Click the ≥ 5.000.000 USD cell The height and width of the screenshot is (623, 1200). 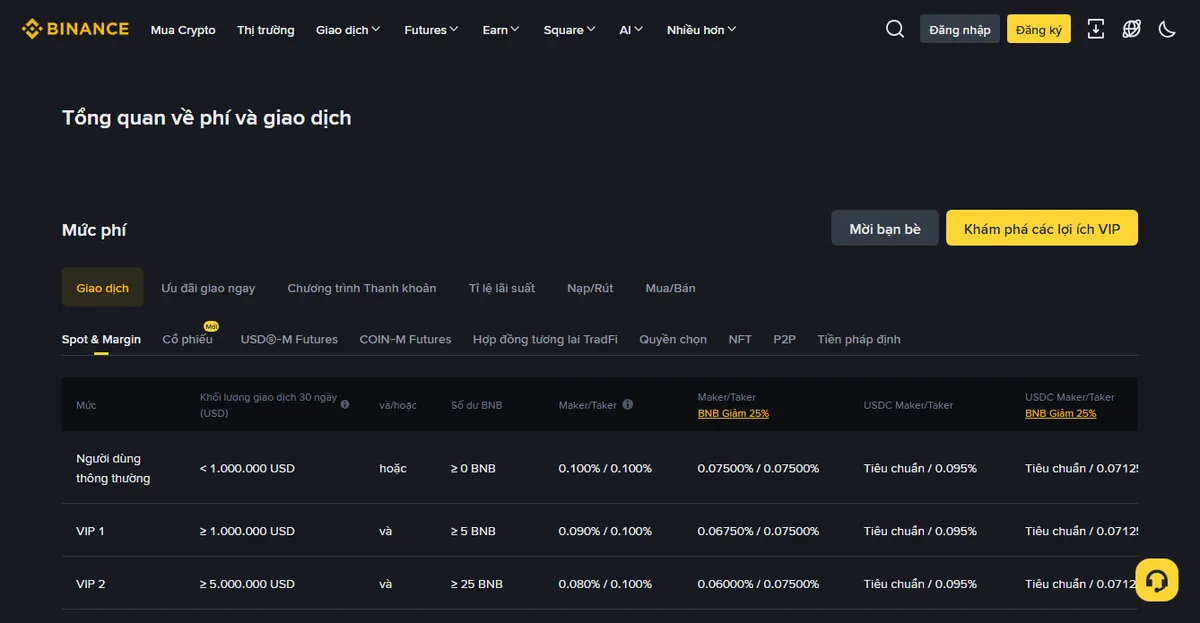pyautogui.click(x=247, y=584)
